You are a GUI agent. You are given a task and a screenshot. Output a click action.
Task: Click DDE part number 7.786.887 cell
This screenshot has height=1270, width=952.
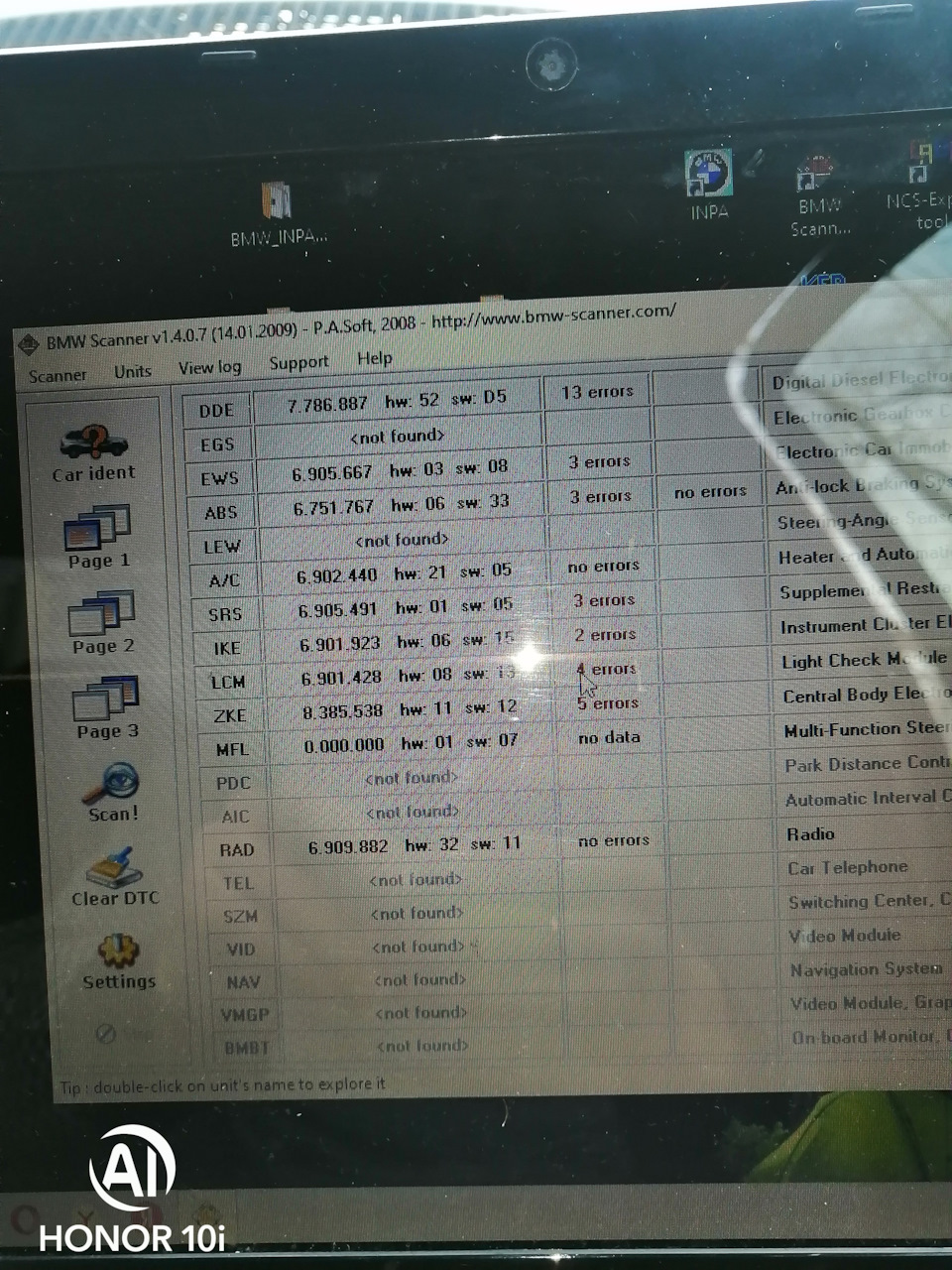(397, 402)
